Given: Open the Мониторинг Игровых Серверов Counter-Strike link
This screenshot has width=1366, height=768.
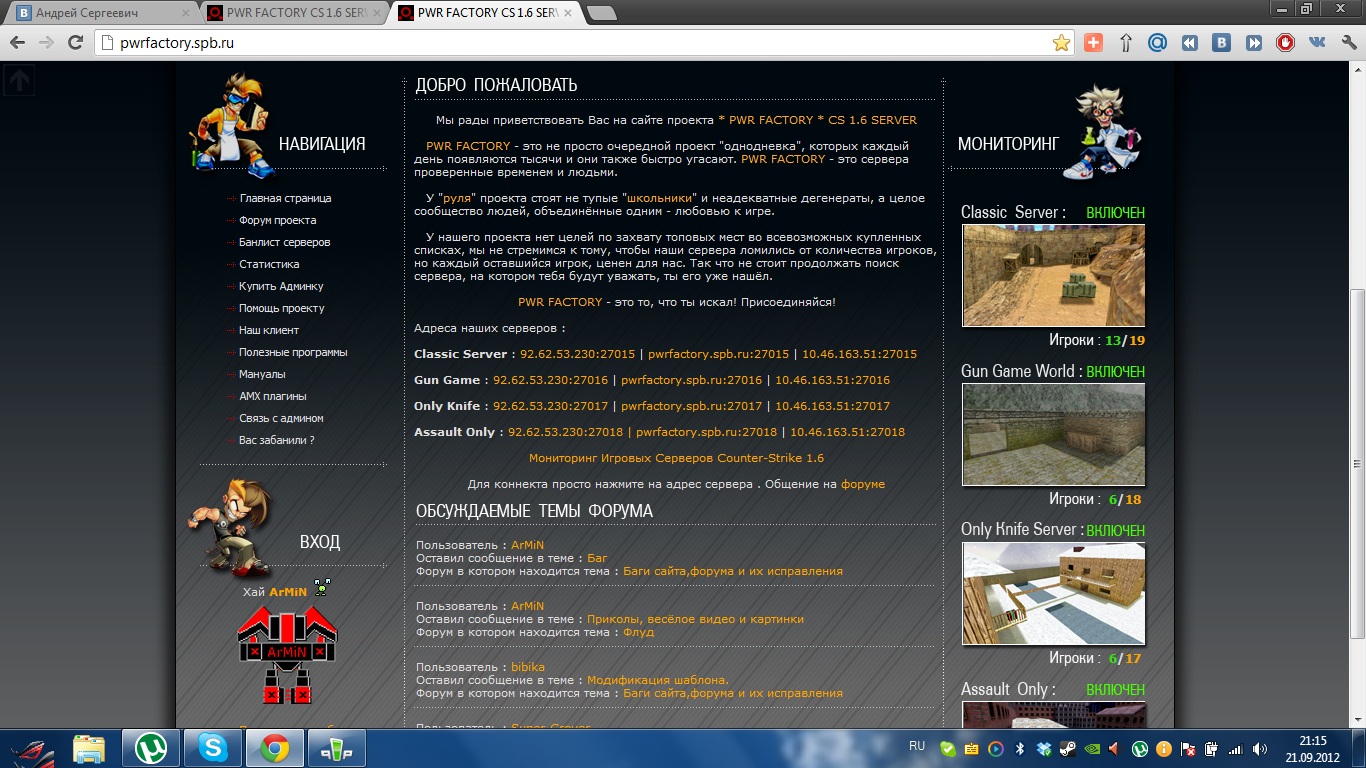Looking at the screenshot, I should pos(676,458).
